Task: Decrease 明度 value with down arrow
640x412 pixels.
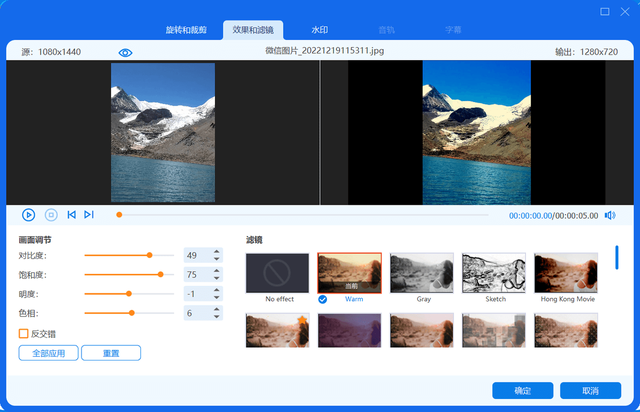Action: click(217, 297)
